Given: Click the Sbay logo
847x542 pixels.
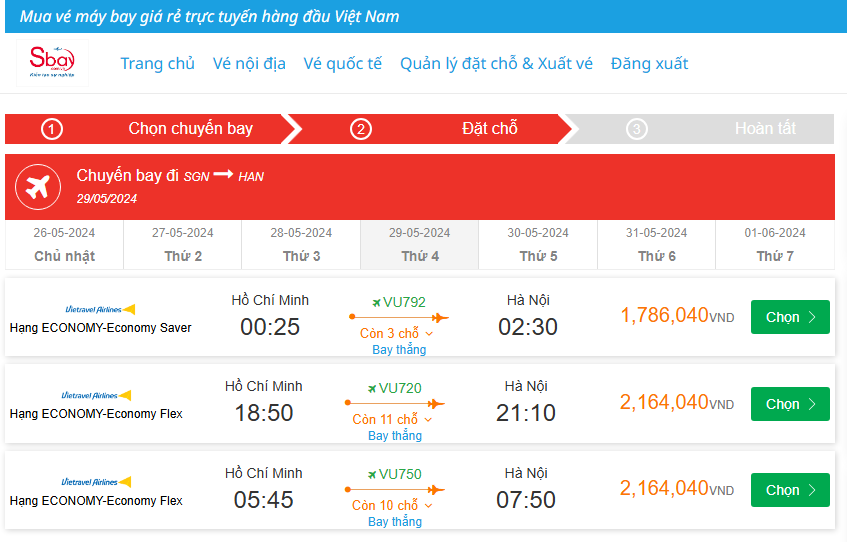Looking at the screenshot, I should [52, 62].
